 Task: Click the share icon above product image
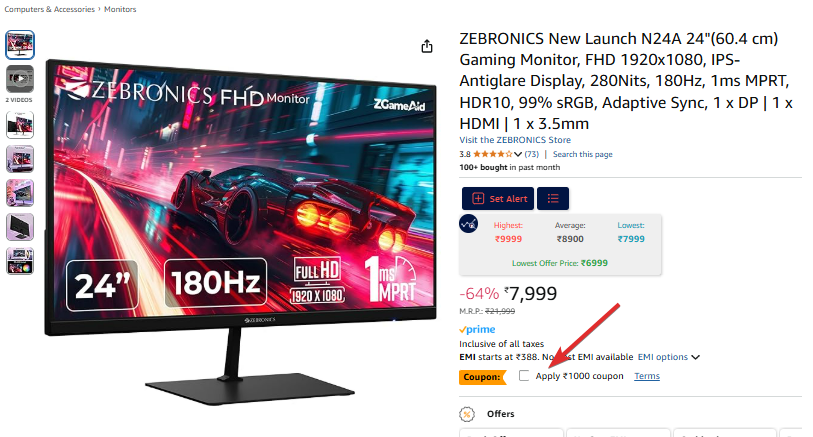[x=427, y=46]
